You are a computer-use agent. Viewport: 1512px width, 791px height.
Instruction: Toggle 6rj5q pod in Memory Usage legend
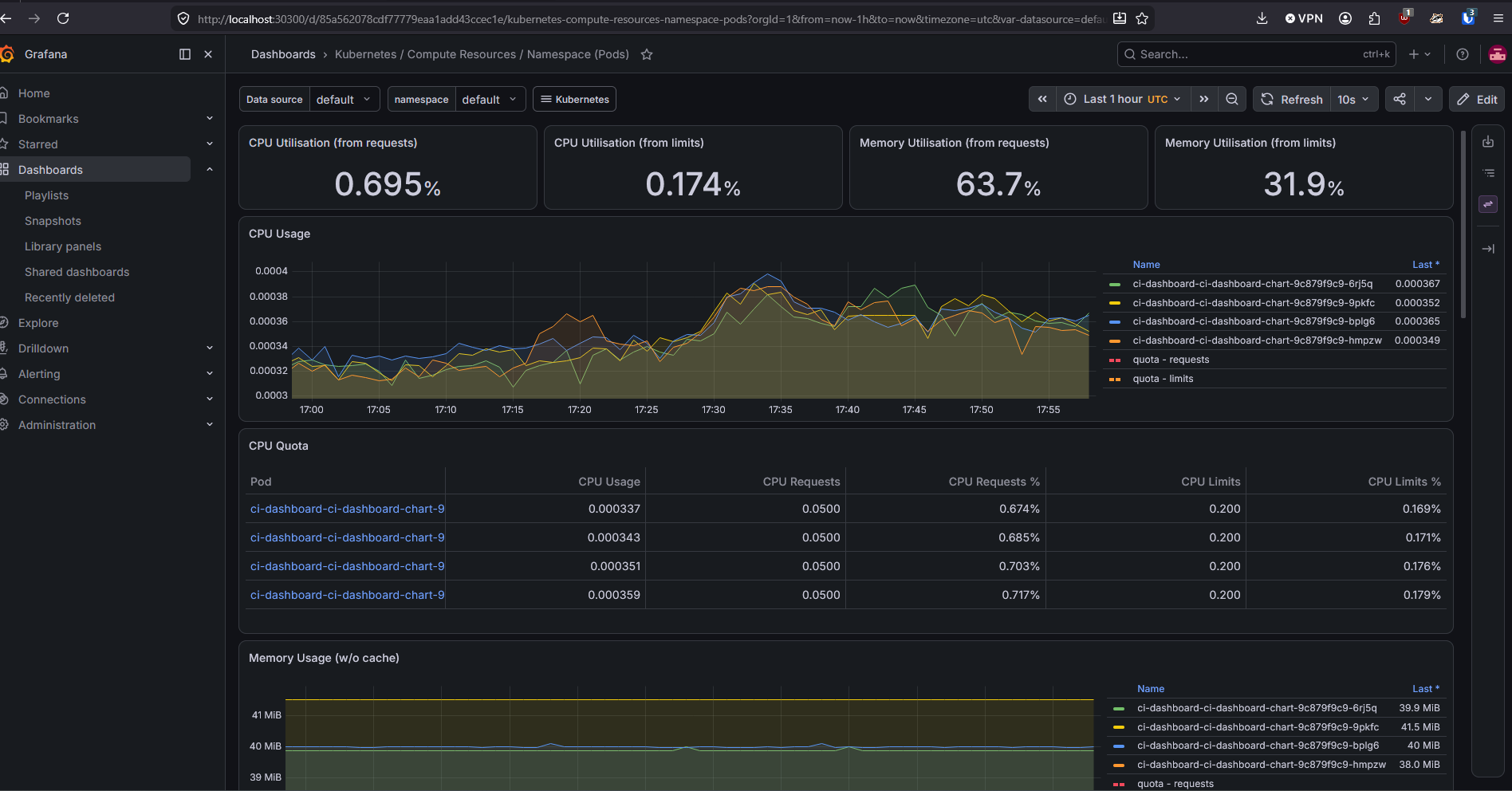tap(1257, 708)
